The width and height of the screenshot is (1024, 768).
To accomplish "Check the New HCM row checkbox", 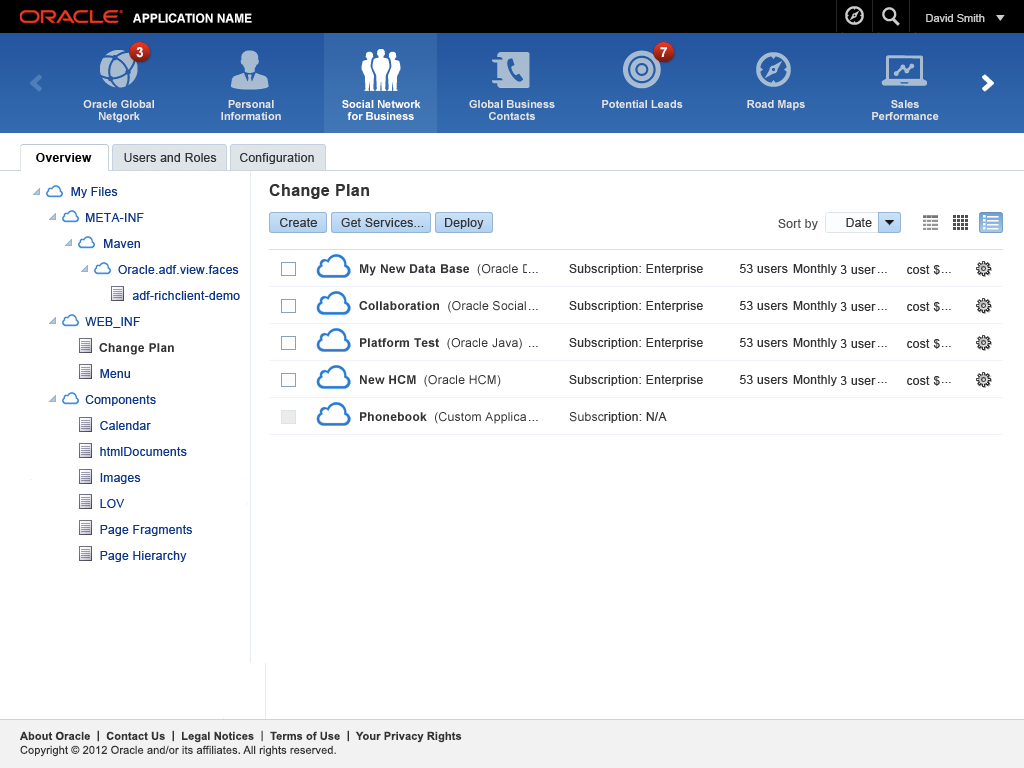I will tap(288, 380).
